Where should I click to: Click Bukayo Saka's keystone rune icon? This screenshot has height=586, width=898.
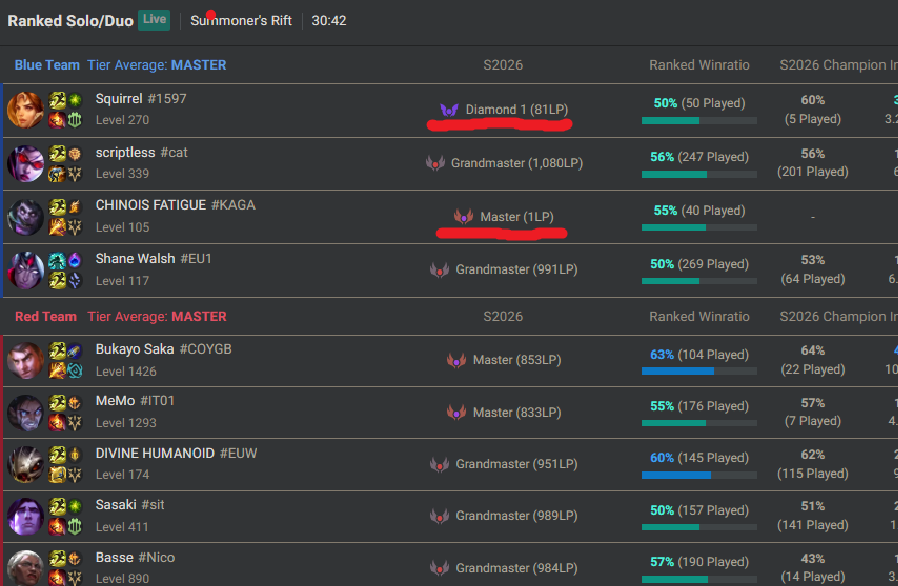click(x=75, y=351)
